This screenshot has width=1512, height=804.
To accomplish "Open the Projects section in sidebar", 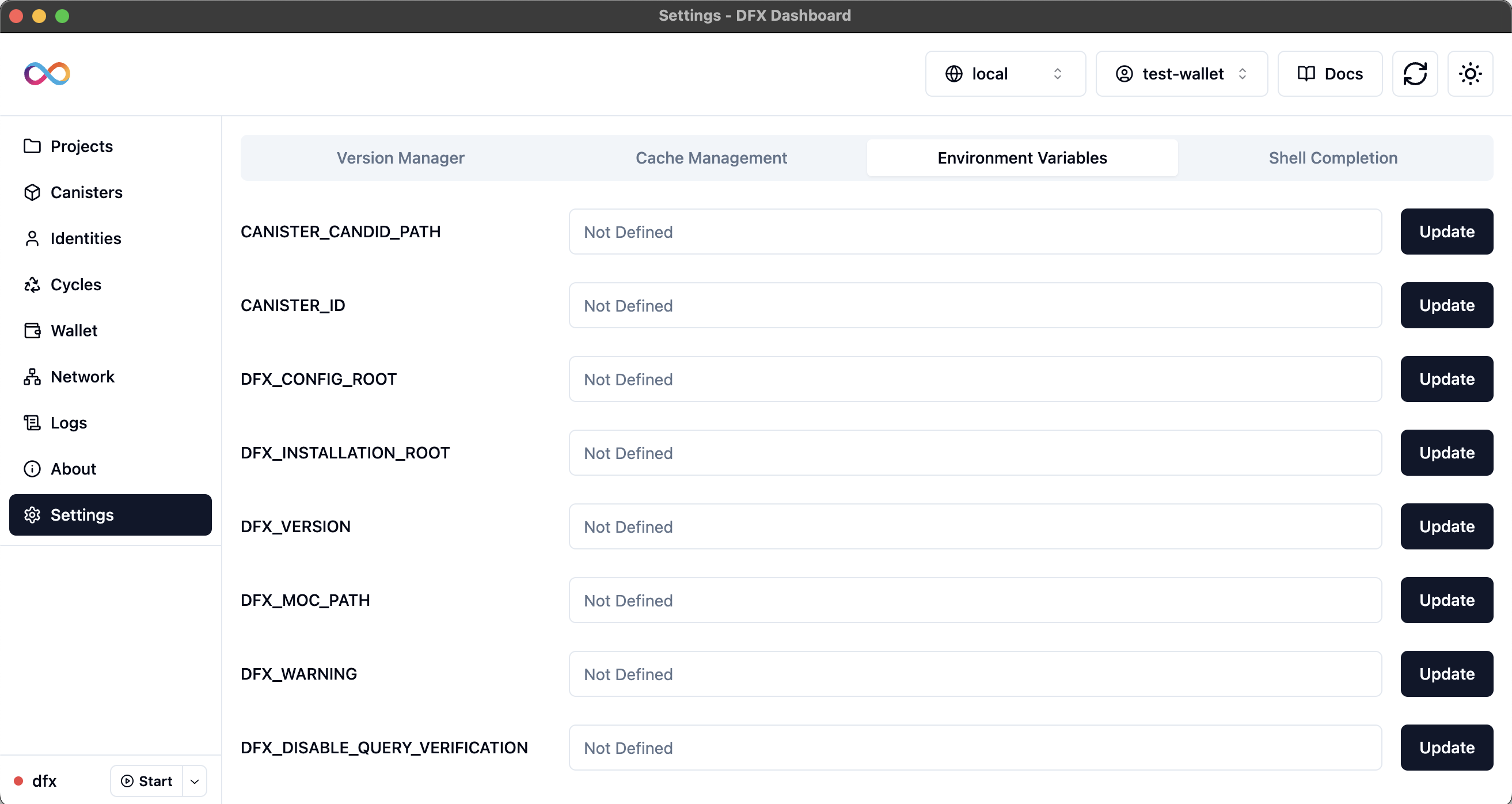I will [81, 146].
